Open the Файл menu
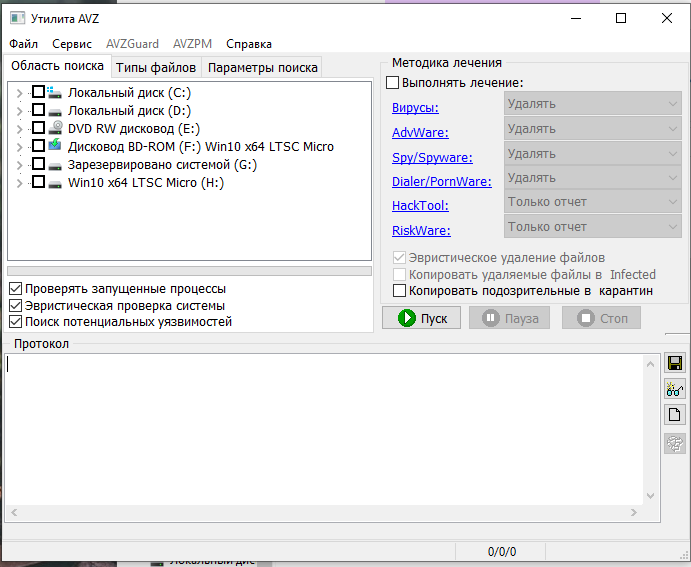The height and width of the screenshot is (567, 691). tap(23, 44)
